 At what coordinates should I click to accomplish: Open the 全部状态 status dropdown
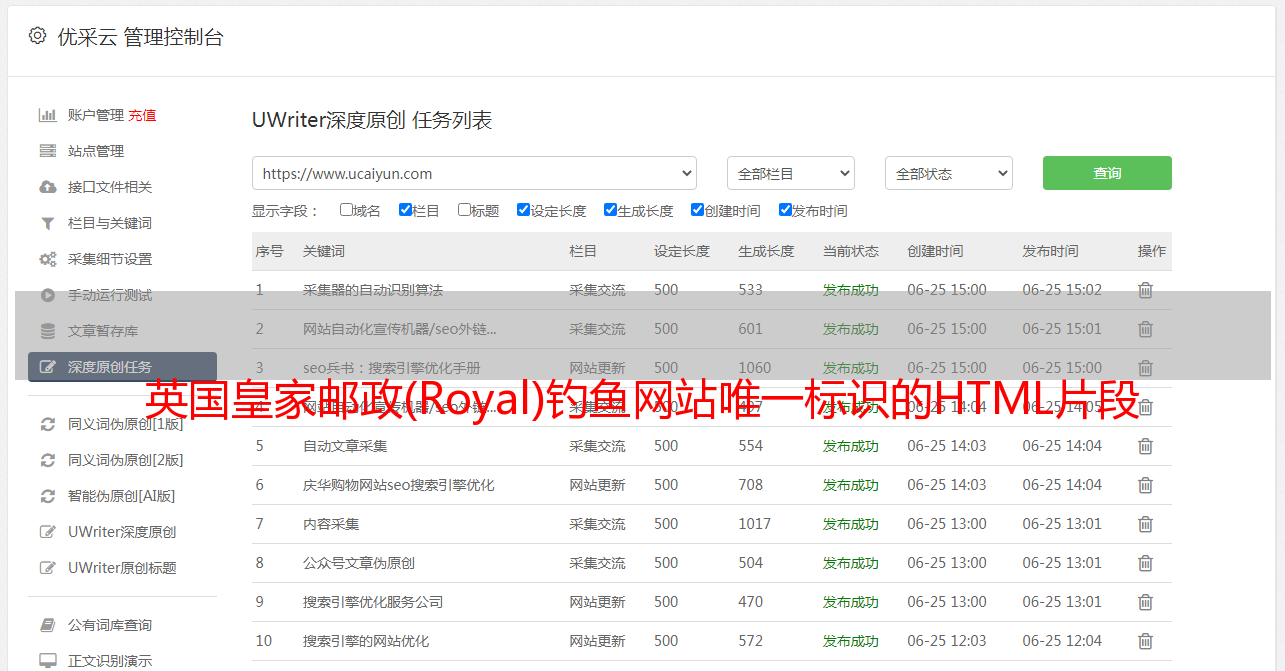(x=948, y=173)
